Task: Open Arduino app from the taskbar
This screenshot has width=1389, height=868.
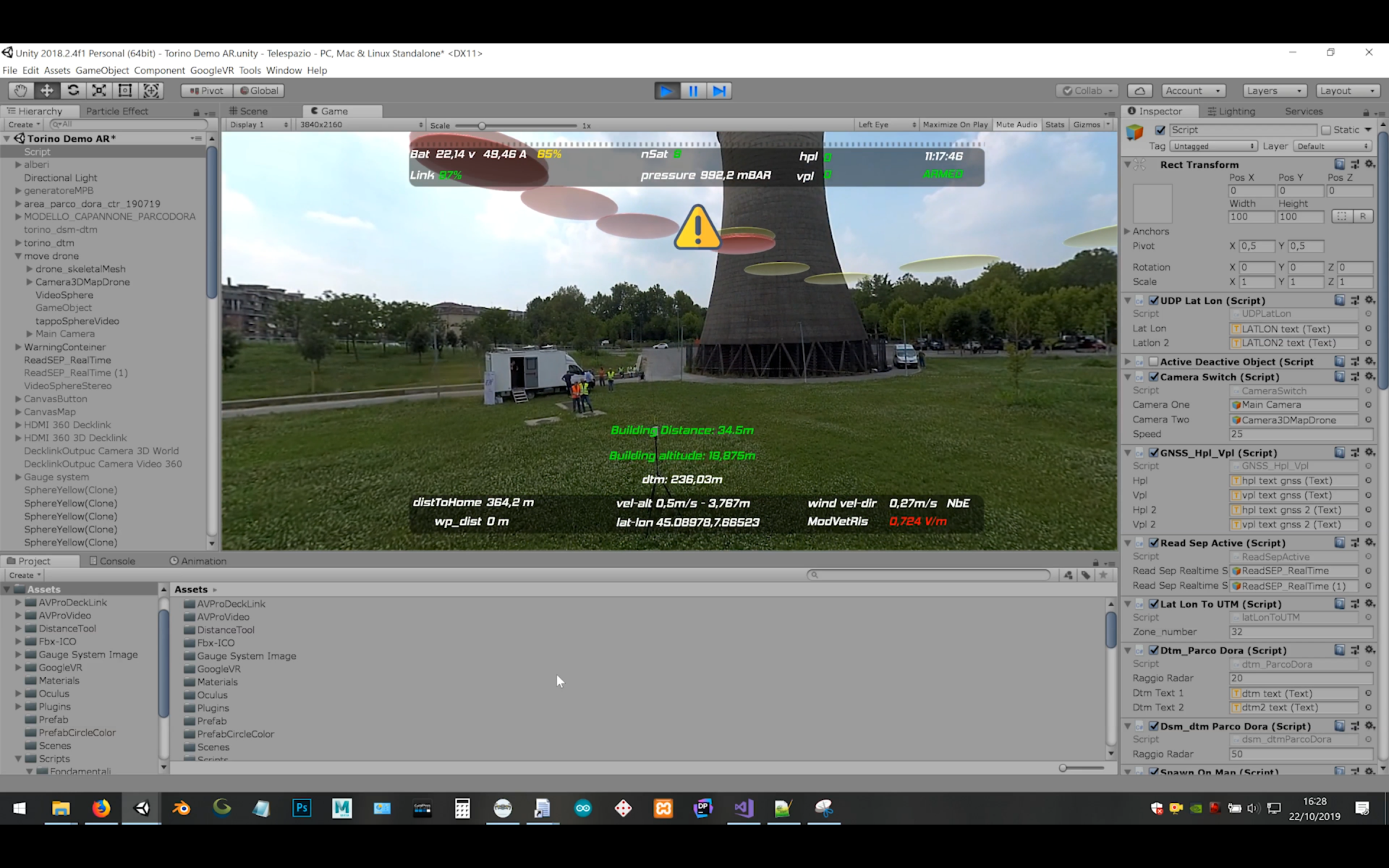Action: (583, 808)
